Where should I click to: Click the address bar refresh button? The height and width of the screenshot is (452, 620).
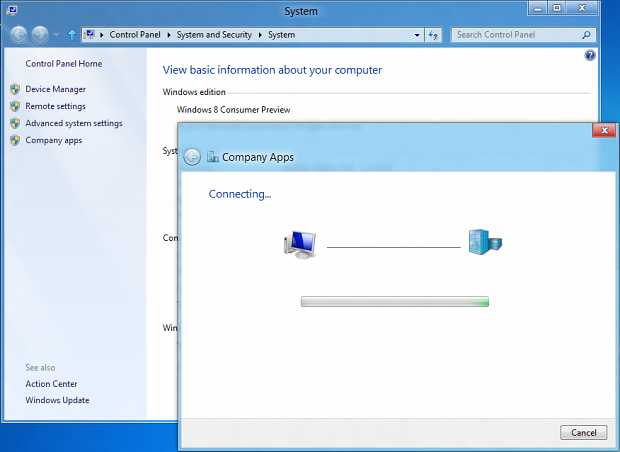click(x=434, y=35)
